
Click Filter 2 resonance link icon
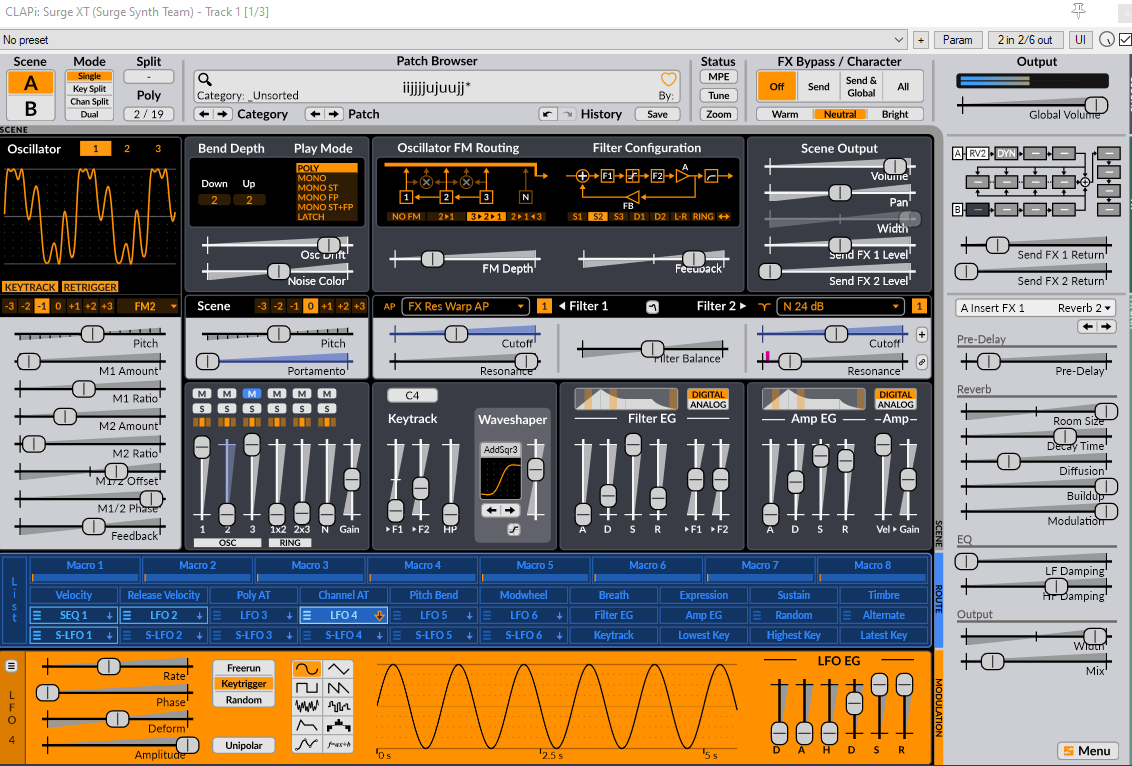[x=922, y=362]
